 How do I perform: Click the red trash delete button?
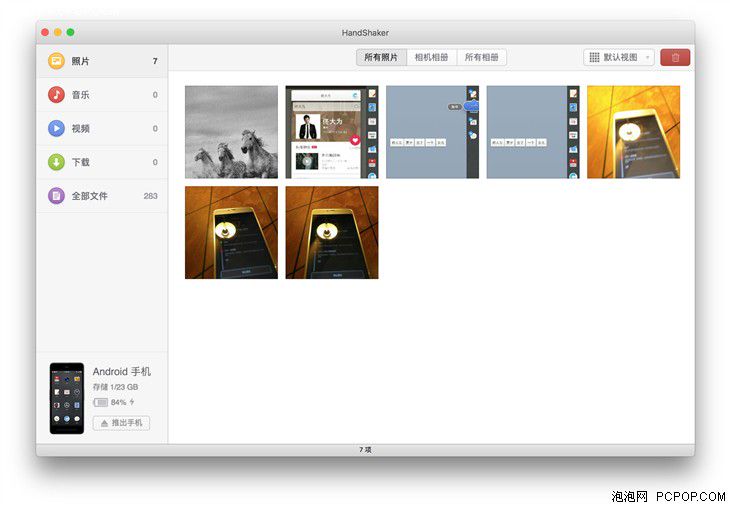(x=675, y=57)
